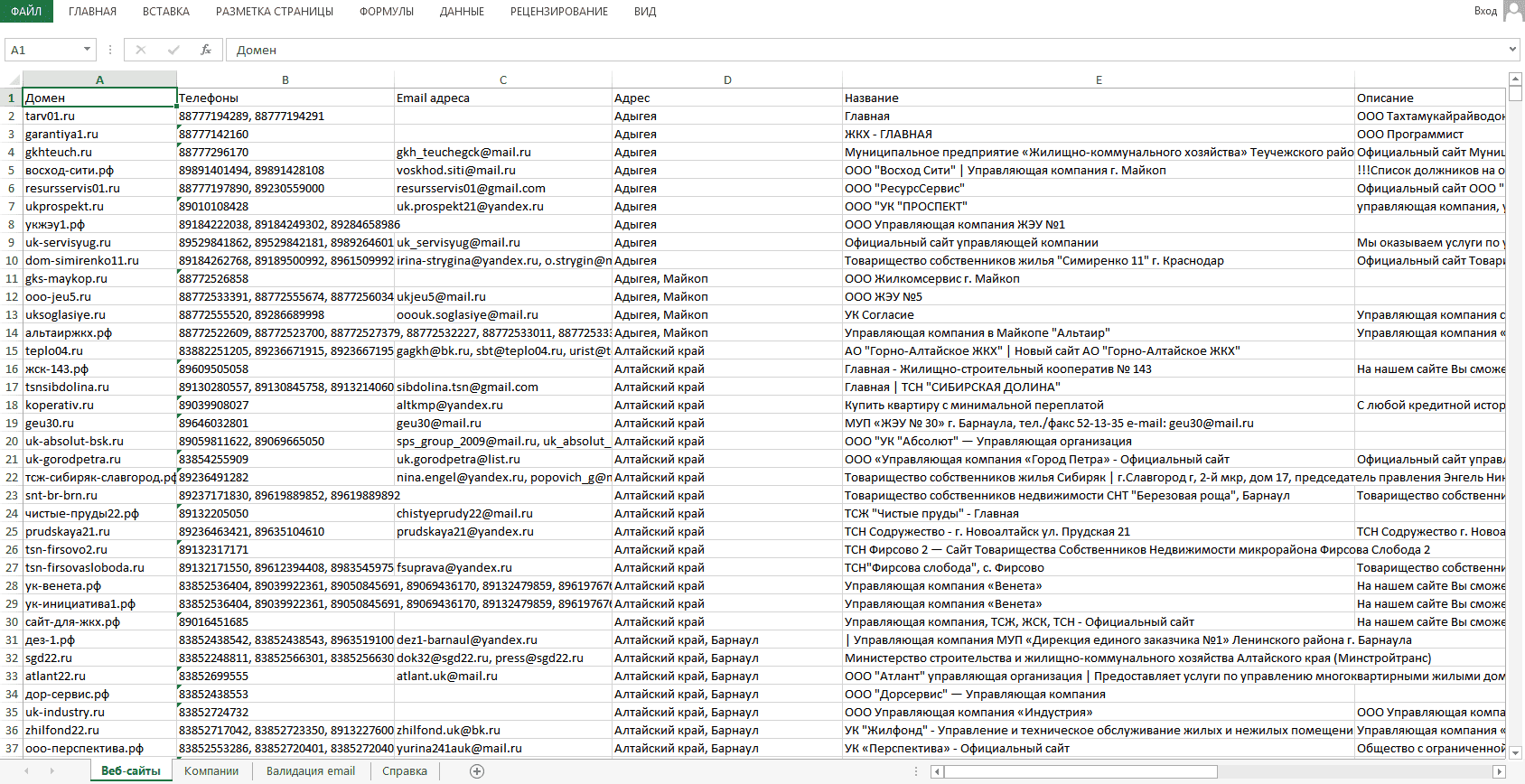Click the formula bar containing Домен
This screenshot has width=1525, height=784.
click(x=865, y=50)
